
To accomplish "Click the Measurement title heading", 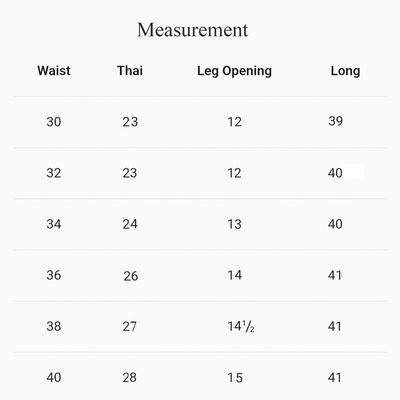I will [193, 30].
